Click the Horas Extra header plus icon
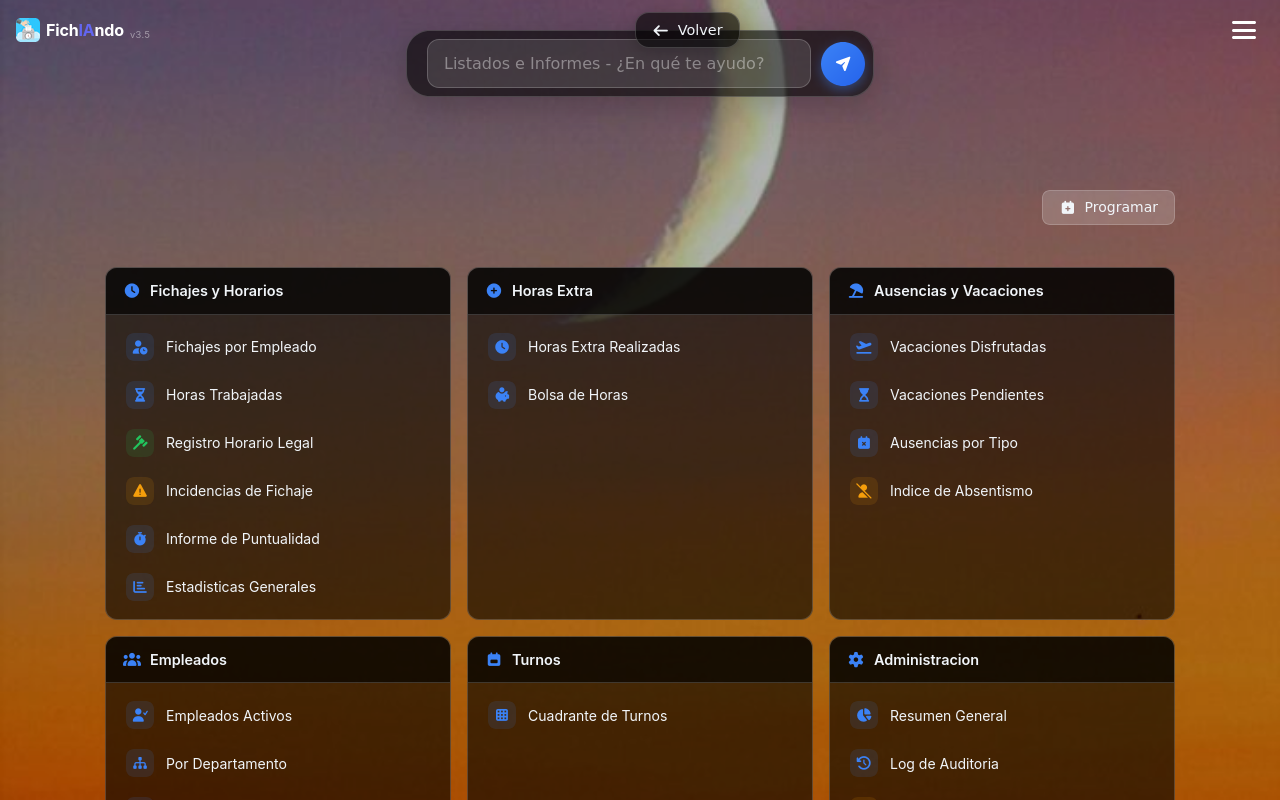 [x=494, y=291]
